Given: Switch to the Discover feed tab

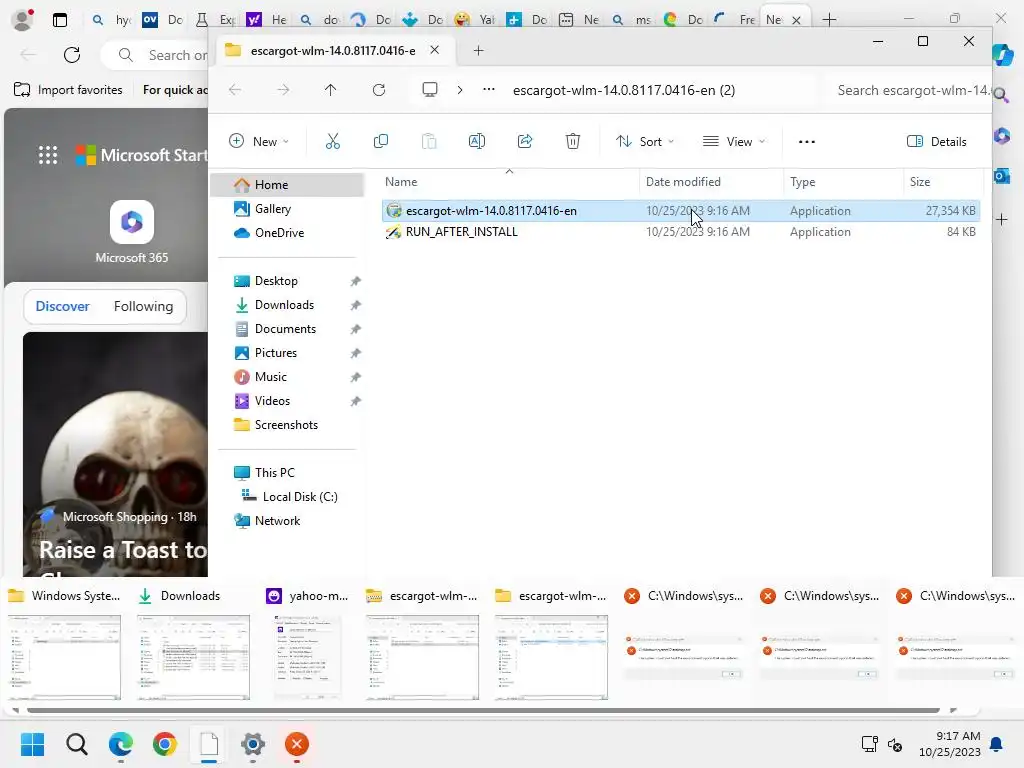Looking at the screenshot, I should click(63, 306).
